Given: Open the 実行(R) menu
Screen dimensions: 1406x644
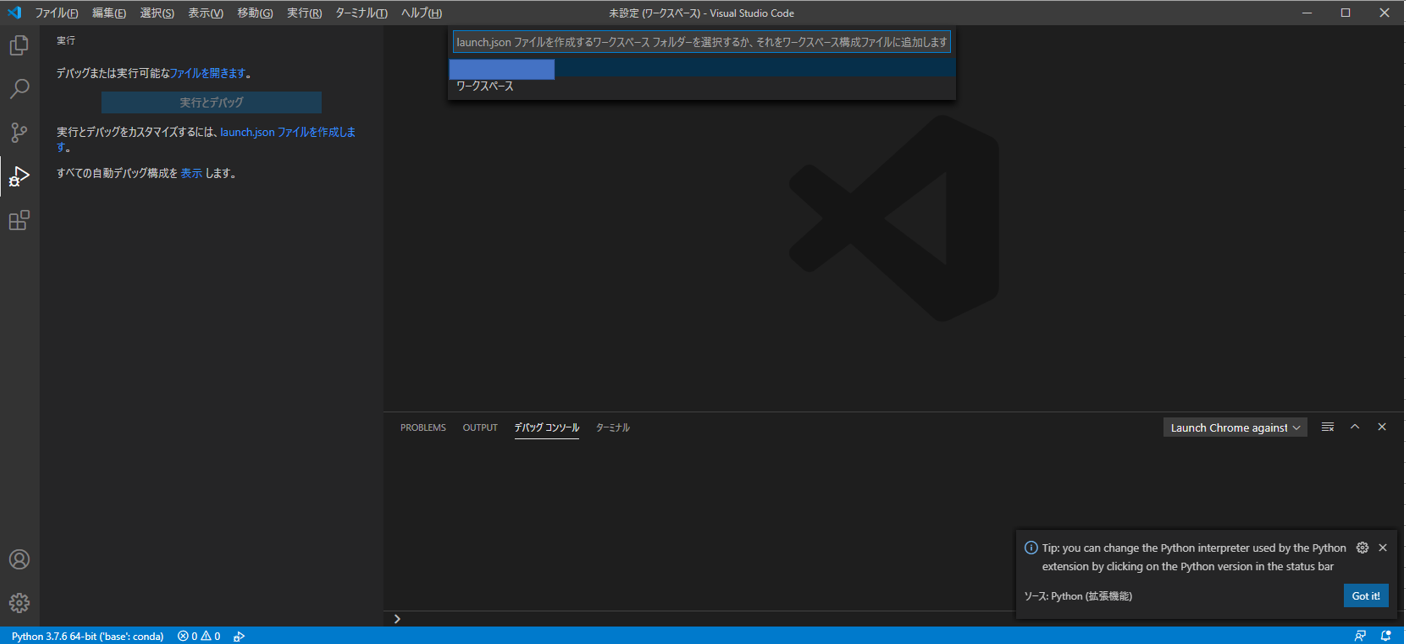Looking at the screenshot, I should click(304, 13).
